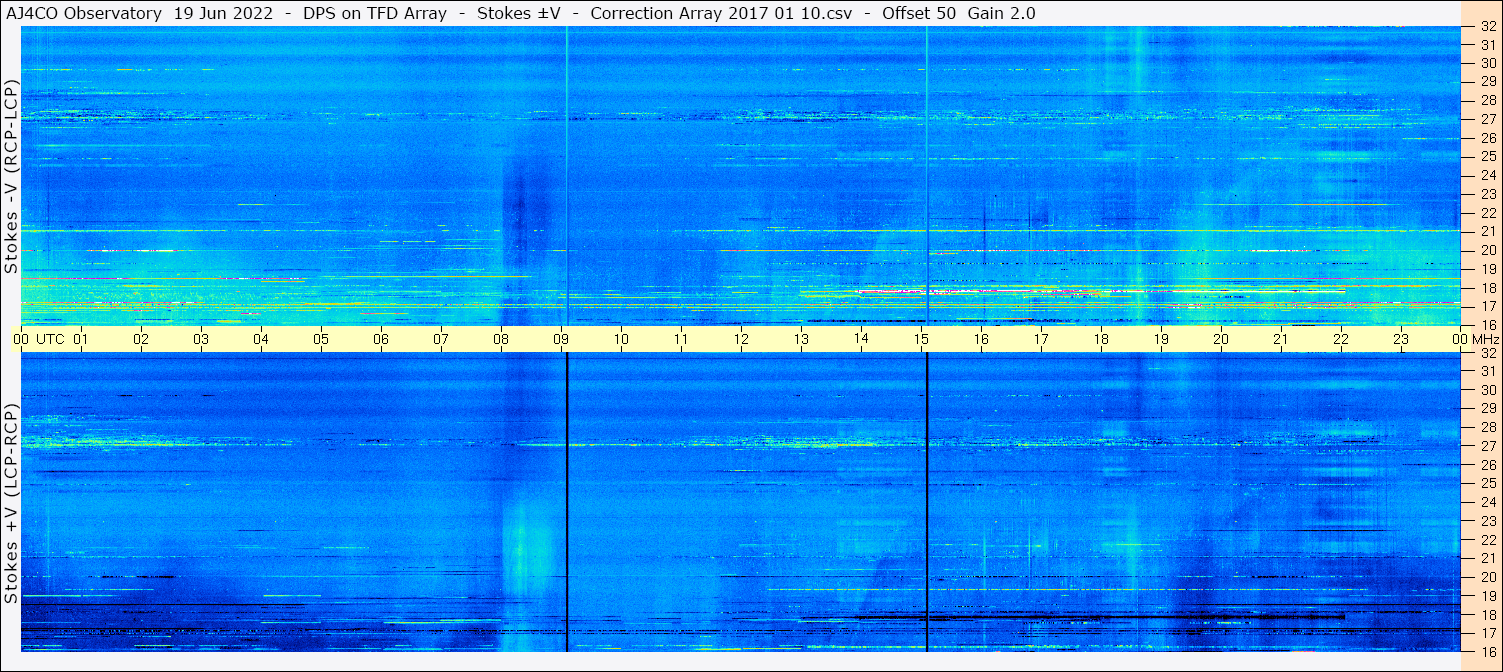
Task: Pick the 14 hour tick on time axis
Action: [861, 339]
